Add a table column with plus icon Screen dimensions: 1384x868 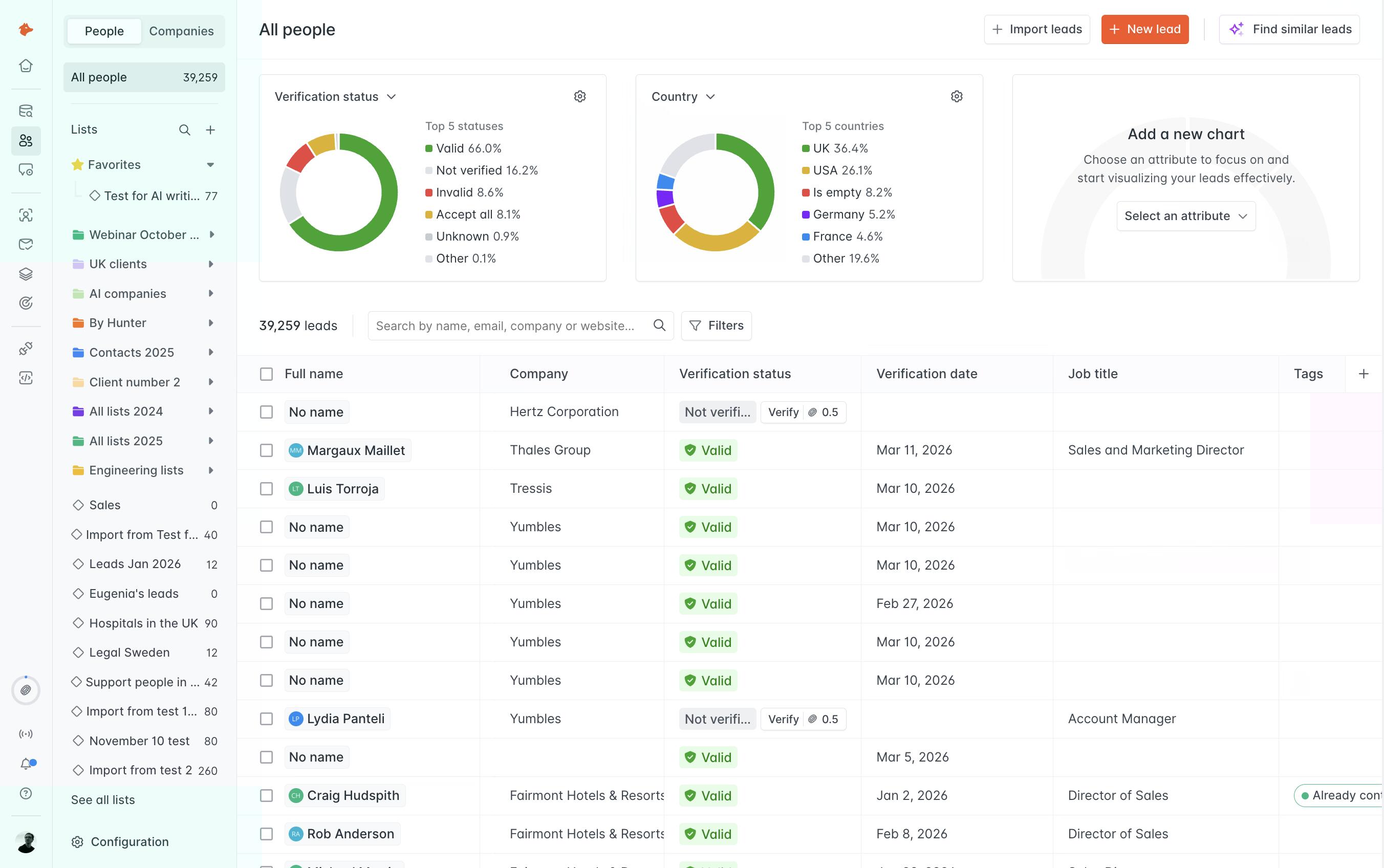pyautogui.click(x=1364, y=374)
